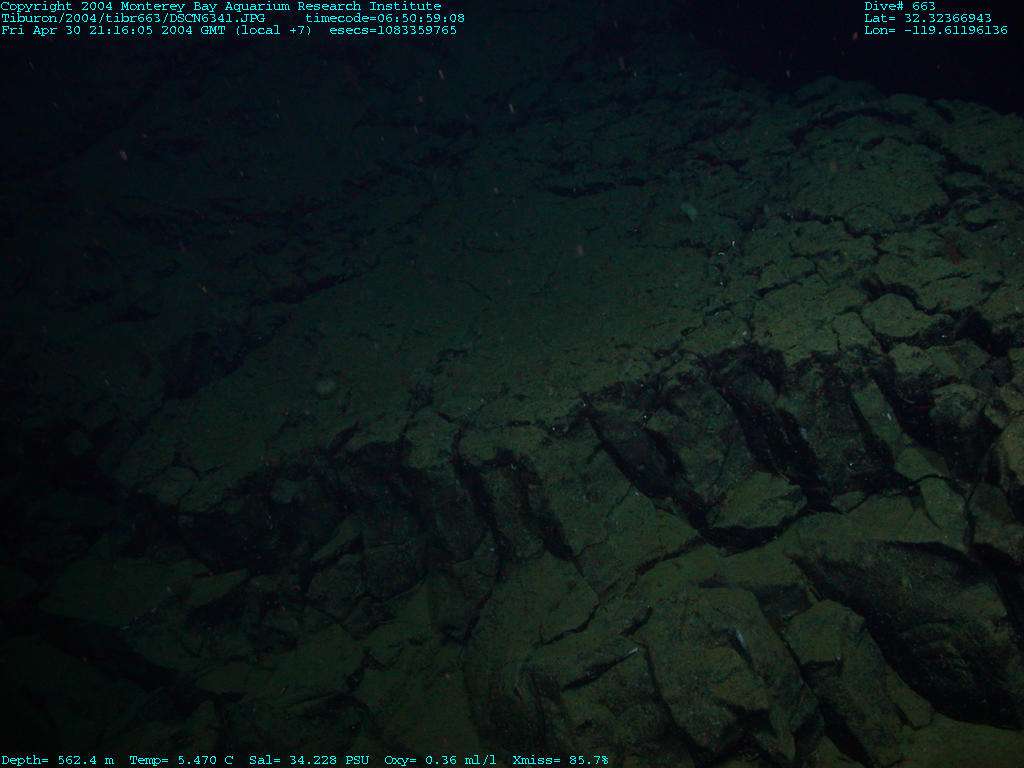Select the DSCN6341.JPG file path text

(133, 18)
